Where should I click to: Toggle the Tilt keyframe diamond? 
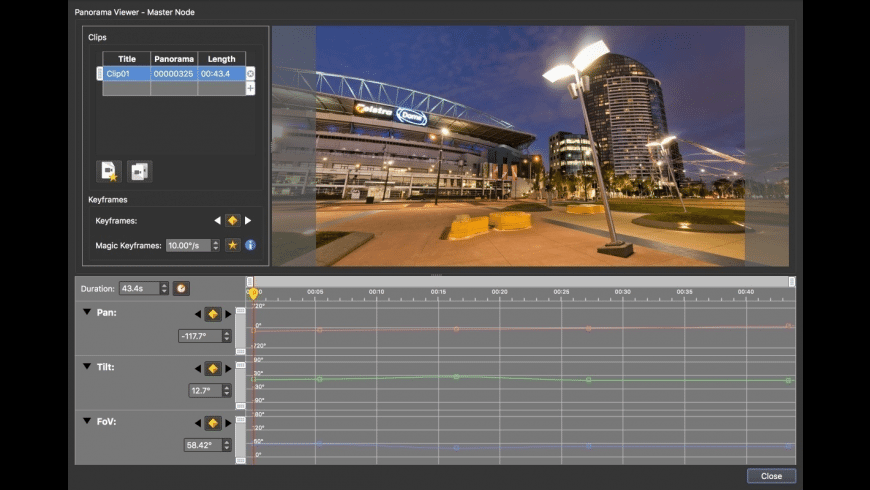pos(212,368)
